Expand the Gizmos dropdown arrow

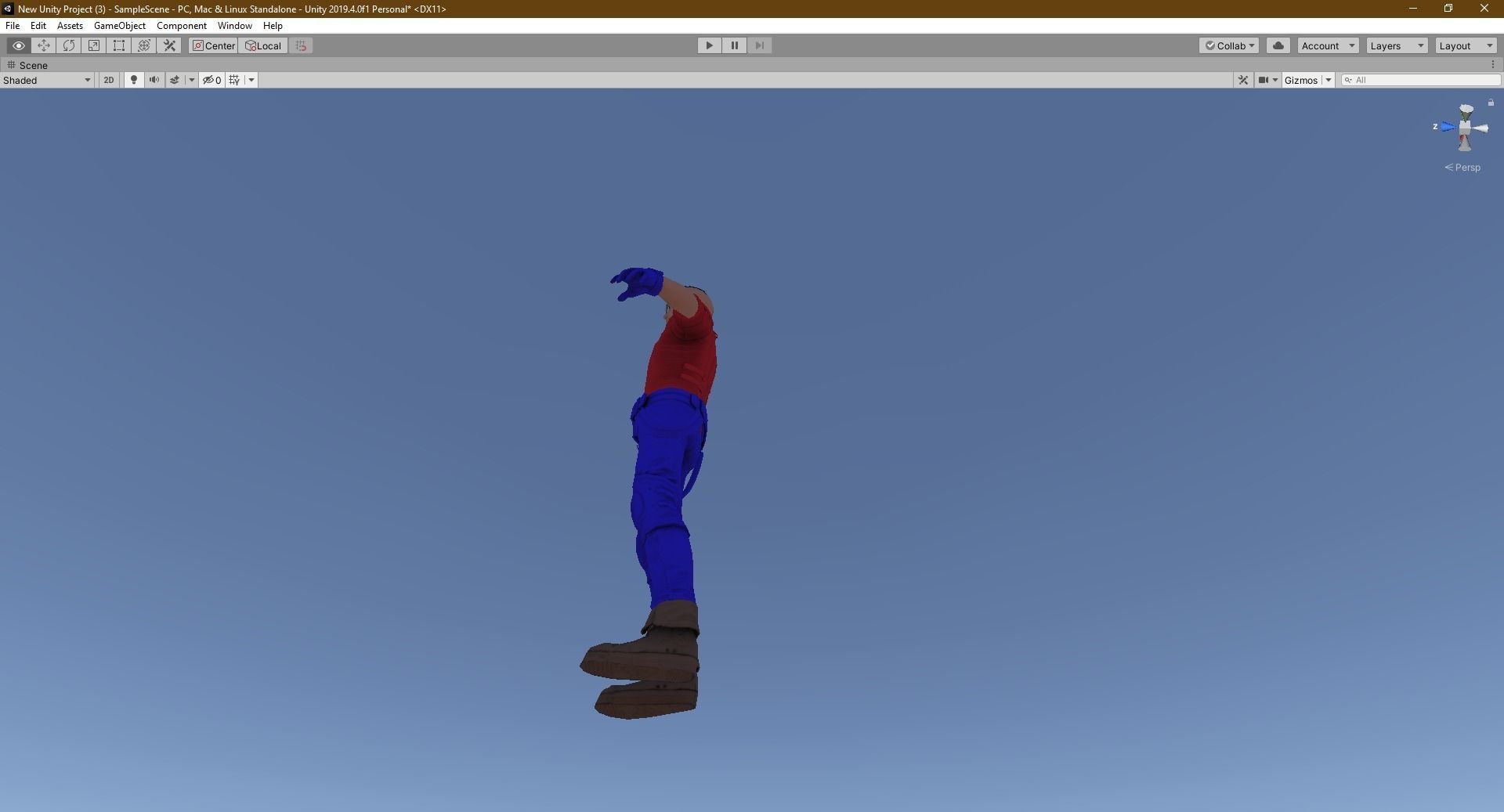tap(1328, 80)
